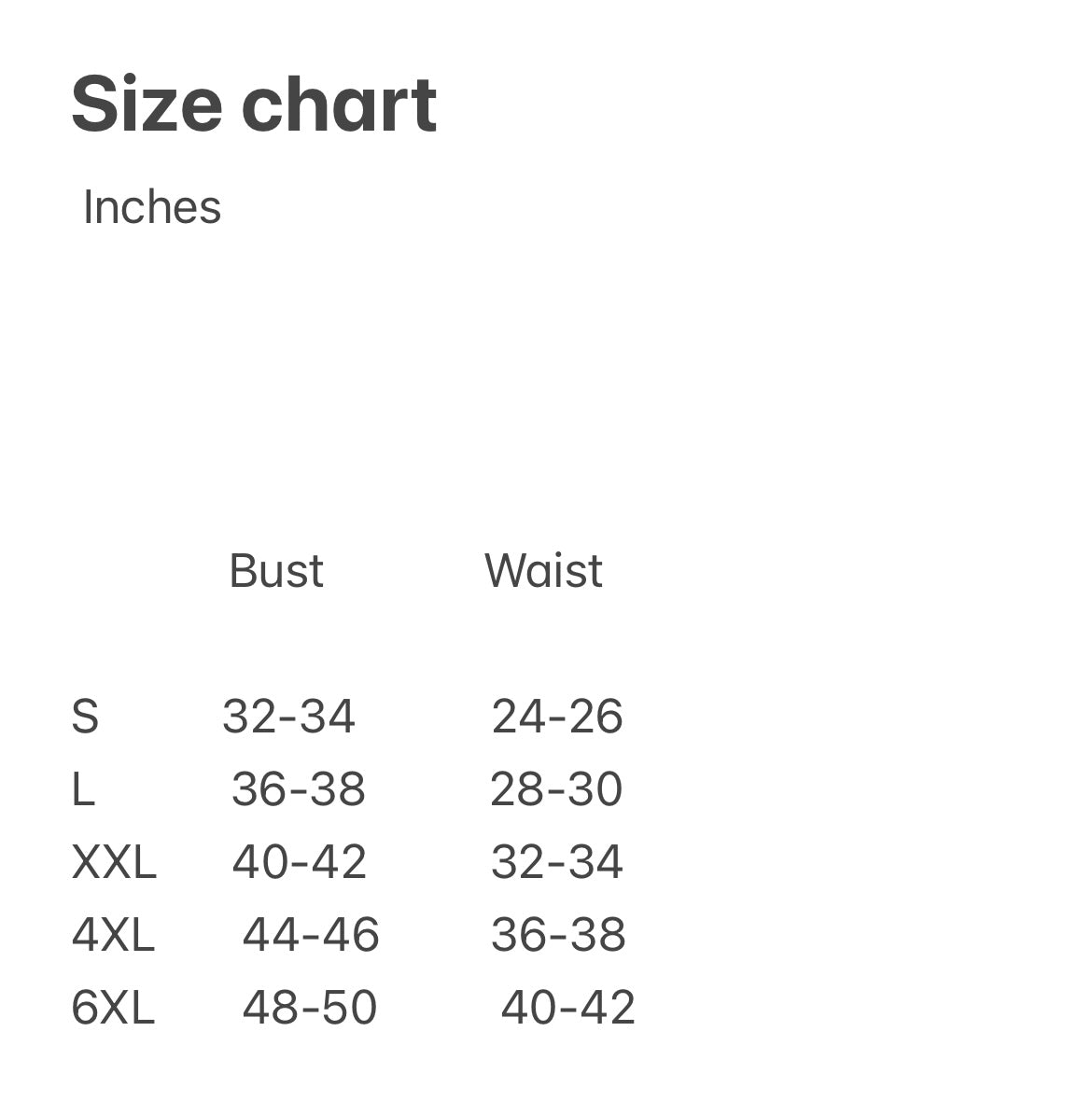
Task: Click the 4XL bust measurement 44-46
Action: tap(311, 934)
